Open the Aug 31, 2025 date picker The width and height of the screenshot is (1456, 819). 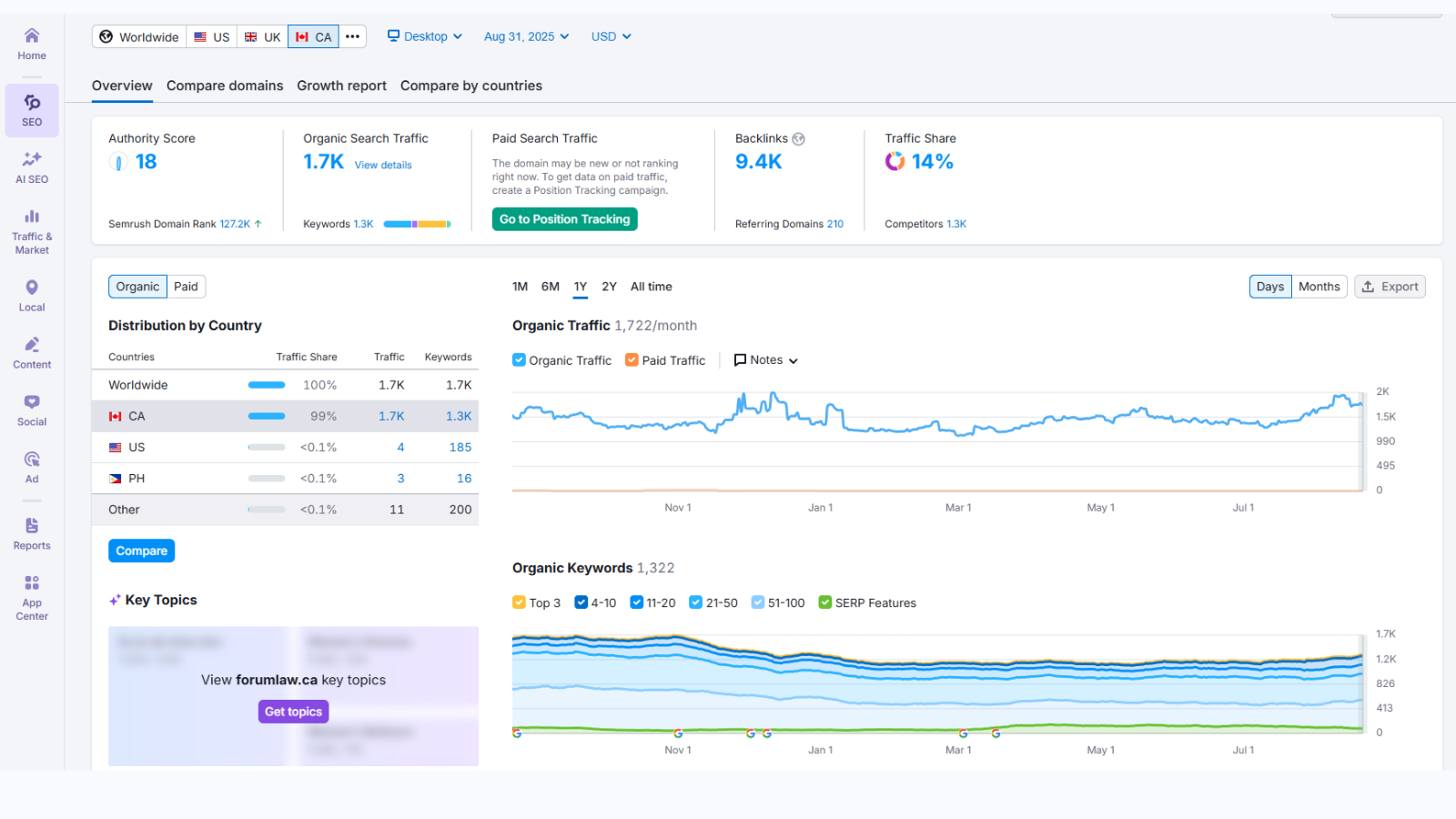(526, 36)
